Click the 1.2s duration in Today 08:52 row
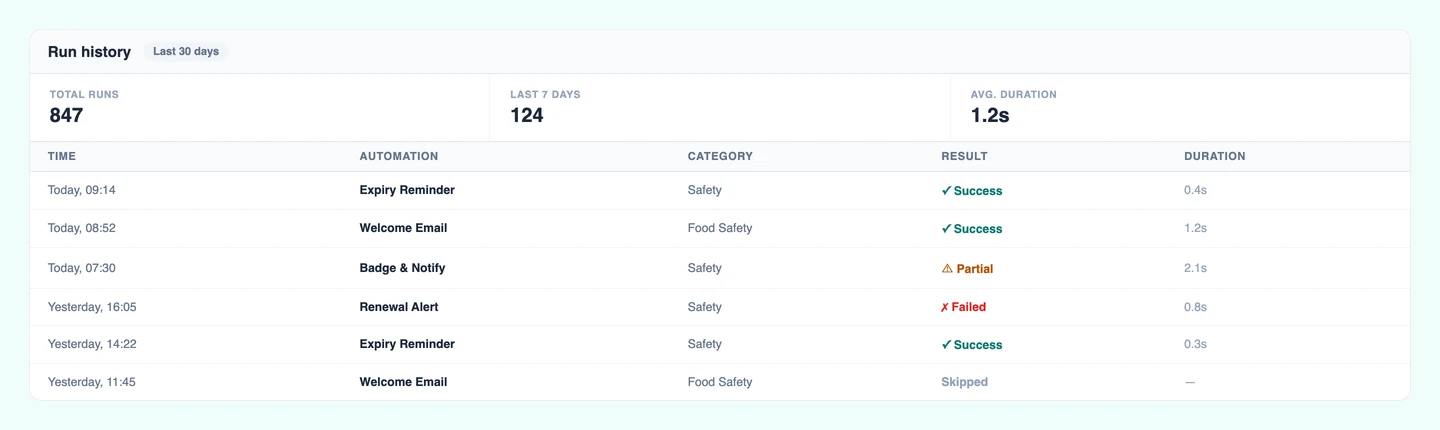 click(x=1195, y=228)
